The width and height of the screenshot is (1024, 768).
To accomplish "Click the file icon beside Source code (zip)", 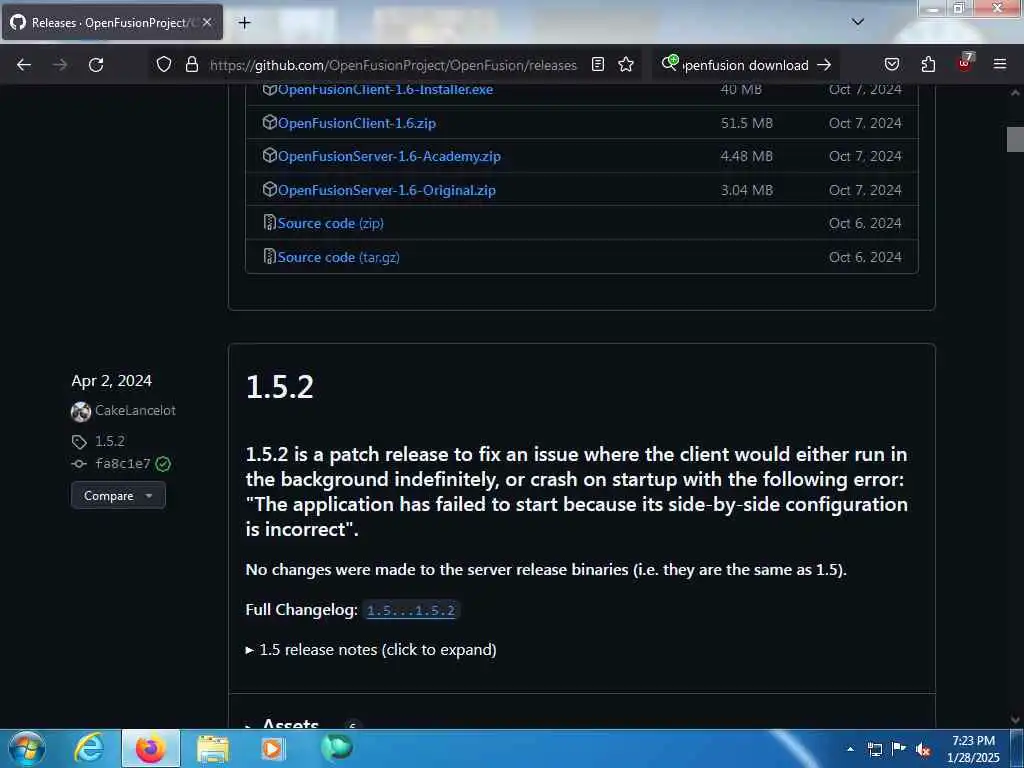I will pos(269,223).
